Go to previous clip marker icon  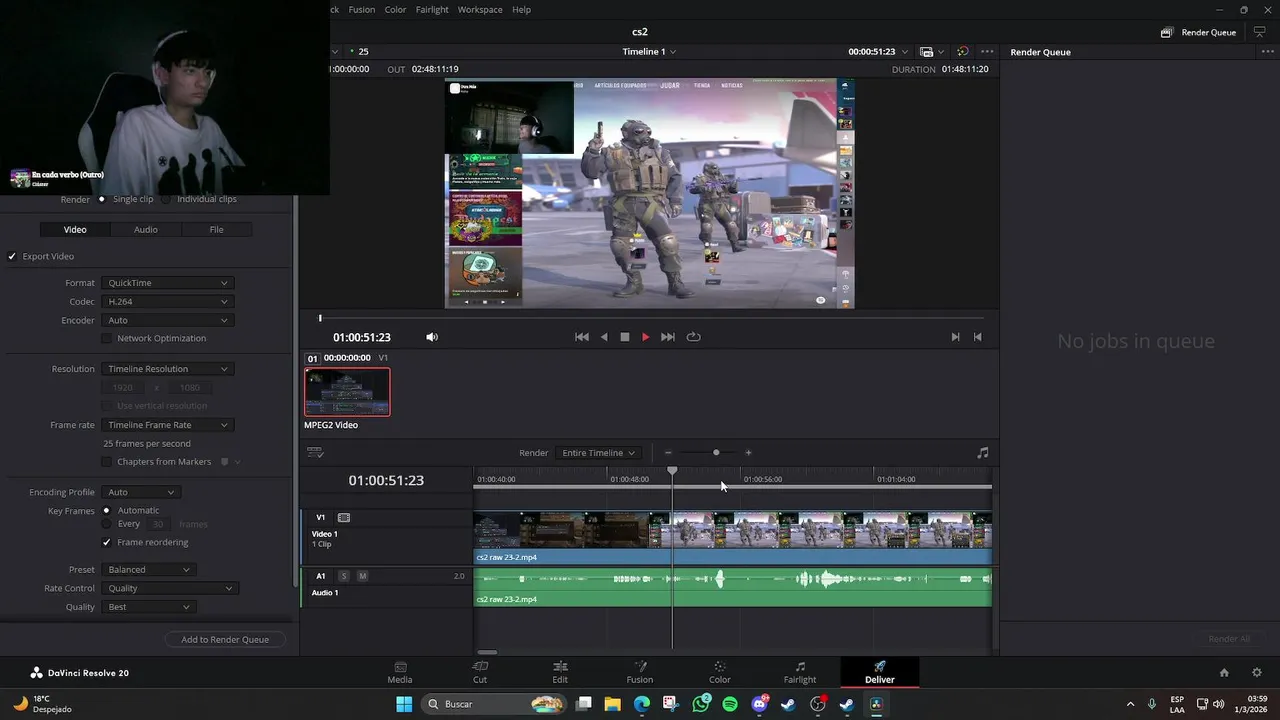point(978,337)
